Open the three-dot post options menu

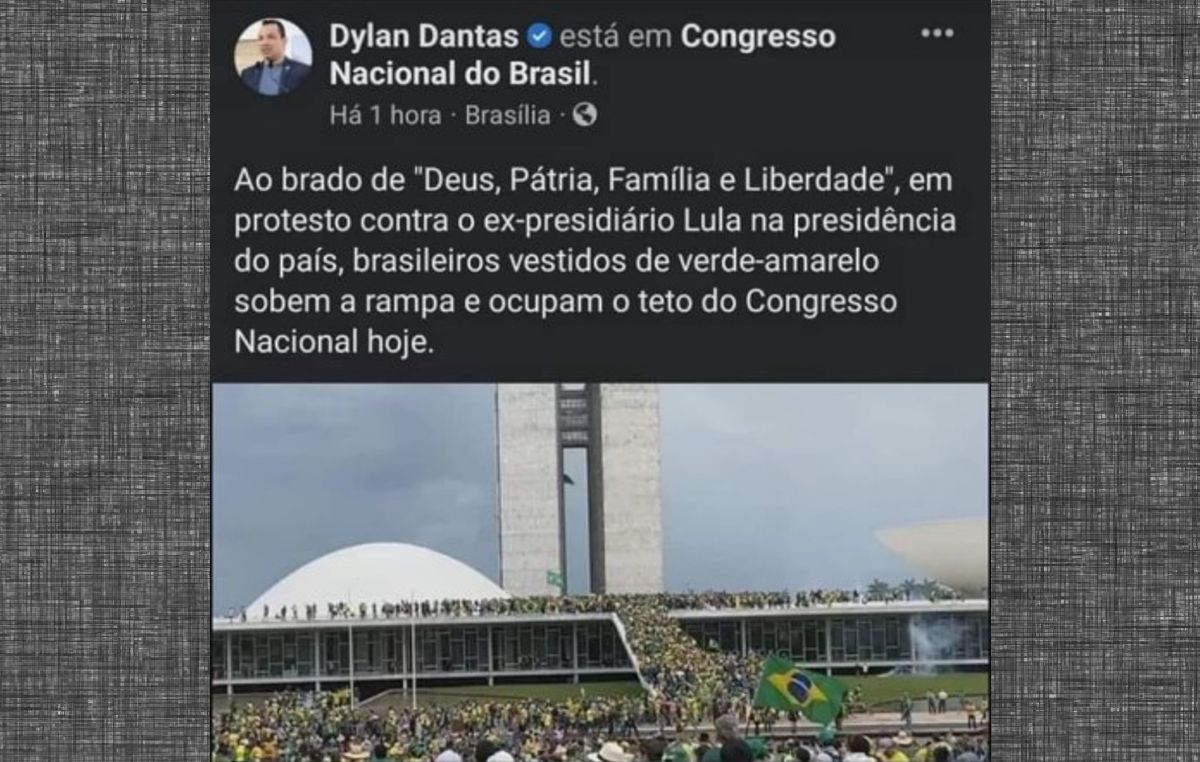click(x=937, y=33)
